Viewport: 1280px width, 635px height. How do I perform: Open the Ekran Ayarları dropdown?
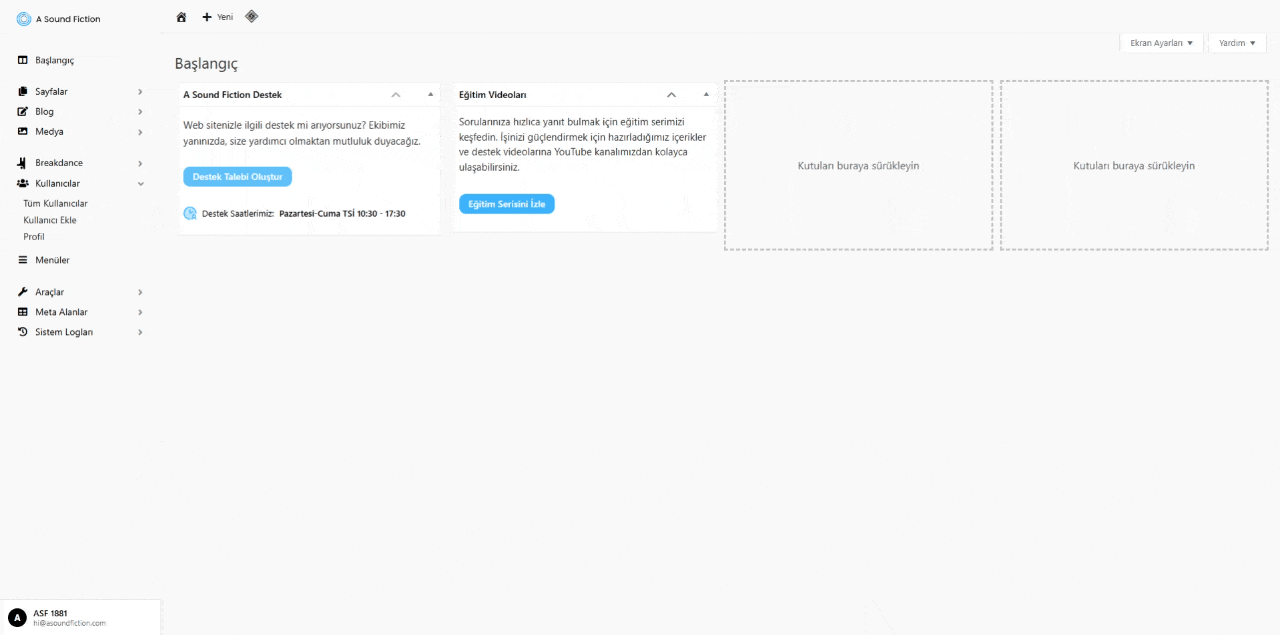click(1161, 43)
